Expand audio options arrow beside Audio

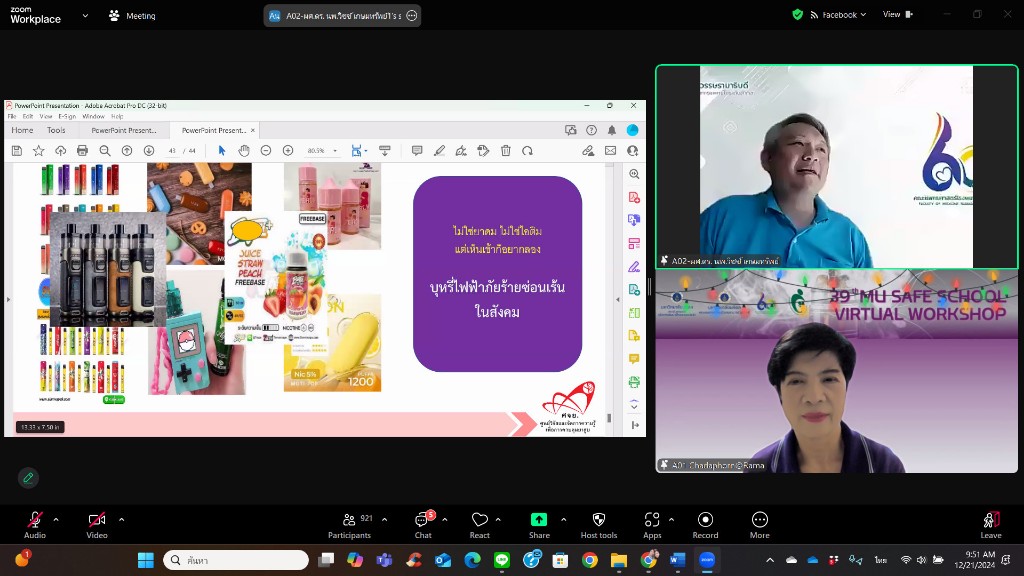pos(56,520)
